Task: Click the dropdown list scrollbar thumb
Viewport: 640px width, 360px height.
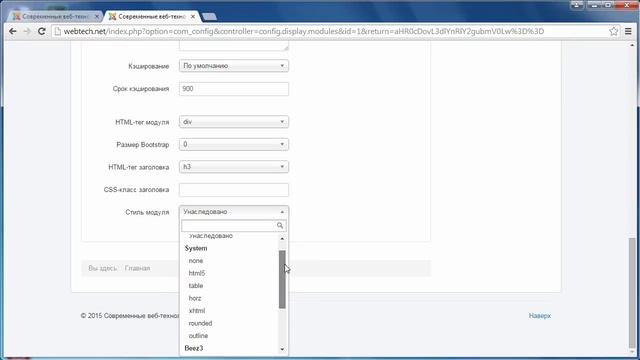Action: pos(282,279)
